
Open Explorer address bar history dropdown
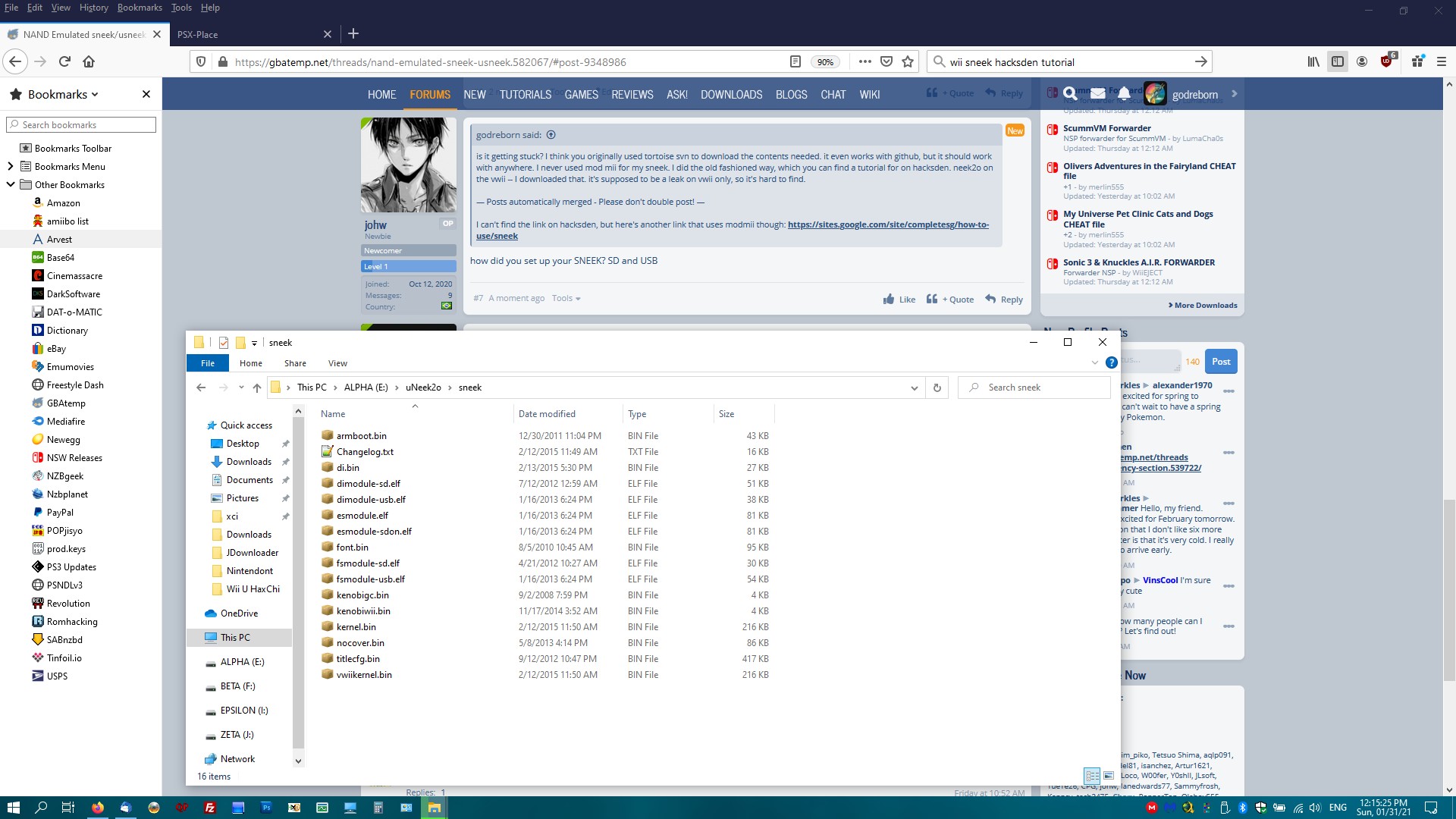point(914,388)
